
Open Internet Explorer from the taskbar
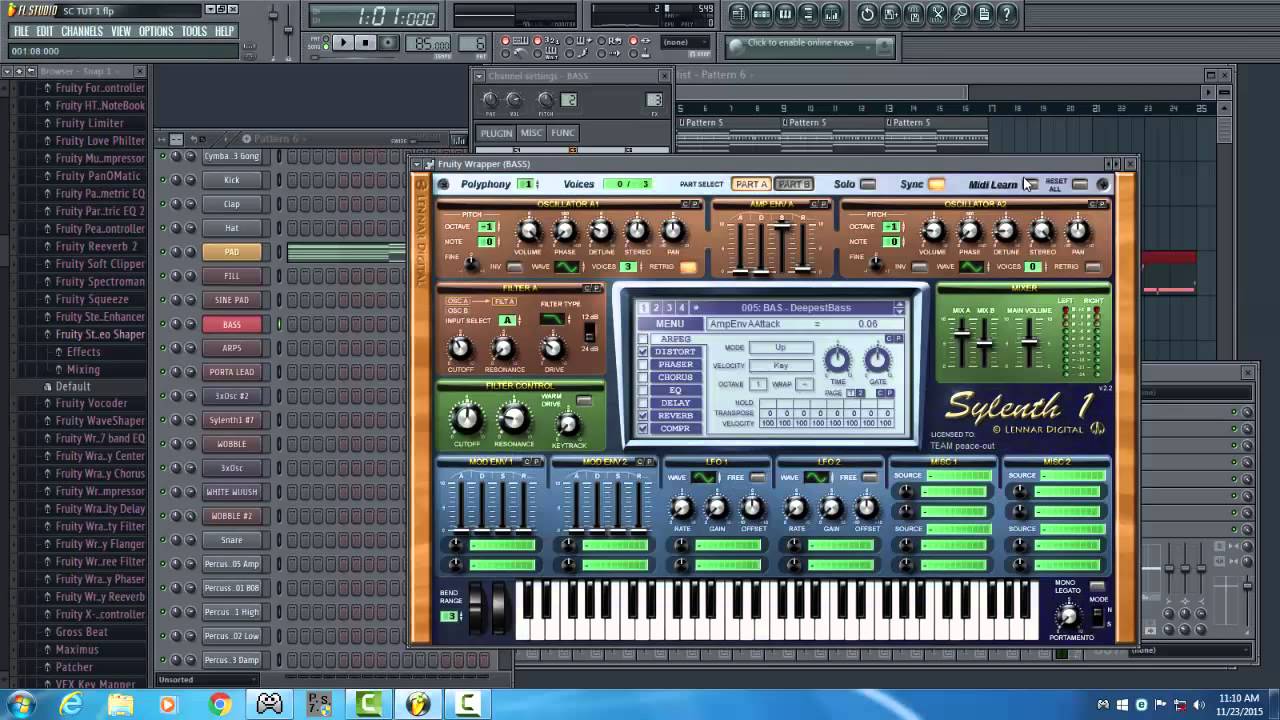point(71,705)
